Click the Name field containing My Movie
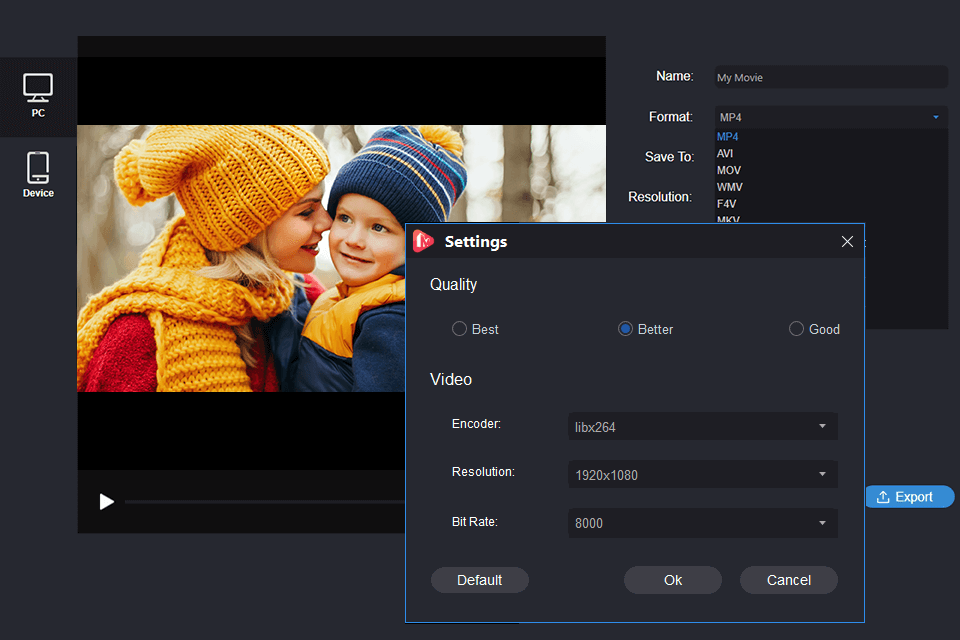This screenshot has width=960, height=640. [830, 77]
